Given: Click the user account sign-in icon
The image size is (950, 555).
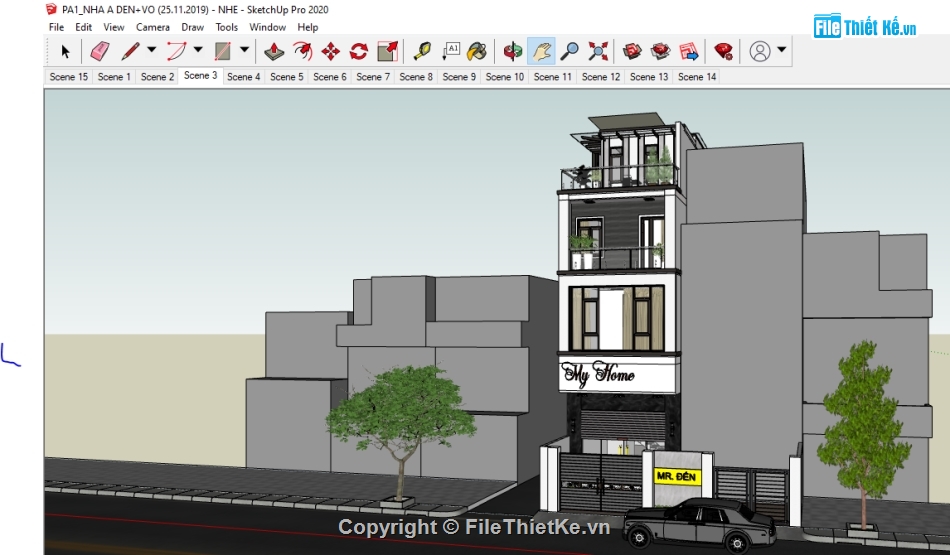Looking at the screenshot, I should tap(760, 52).
